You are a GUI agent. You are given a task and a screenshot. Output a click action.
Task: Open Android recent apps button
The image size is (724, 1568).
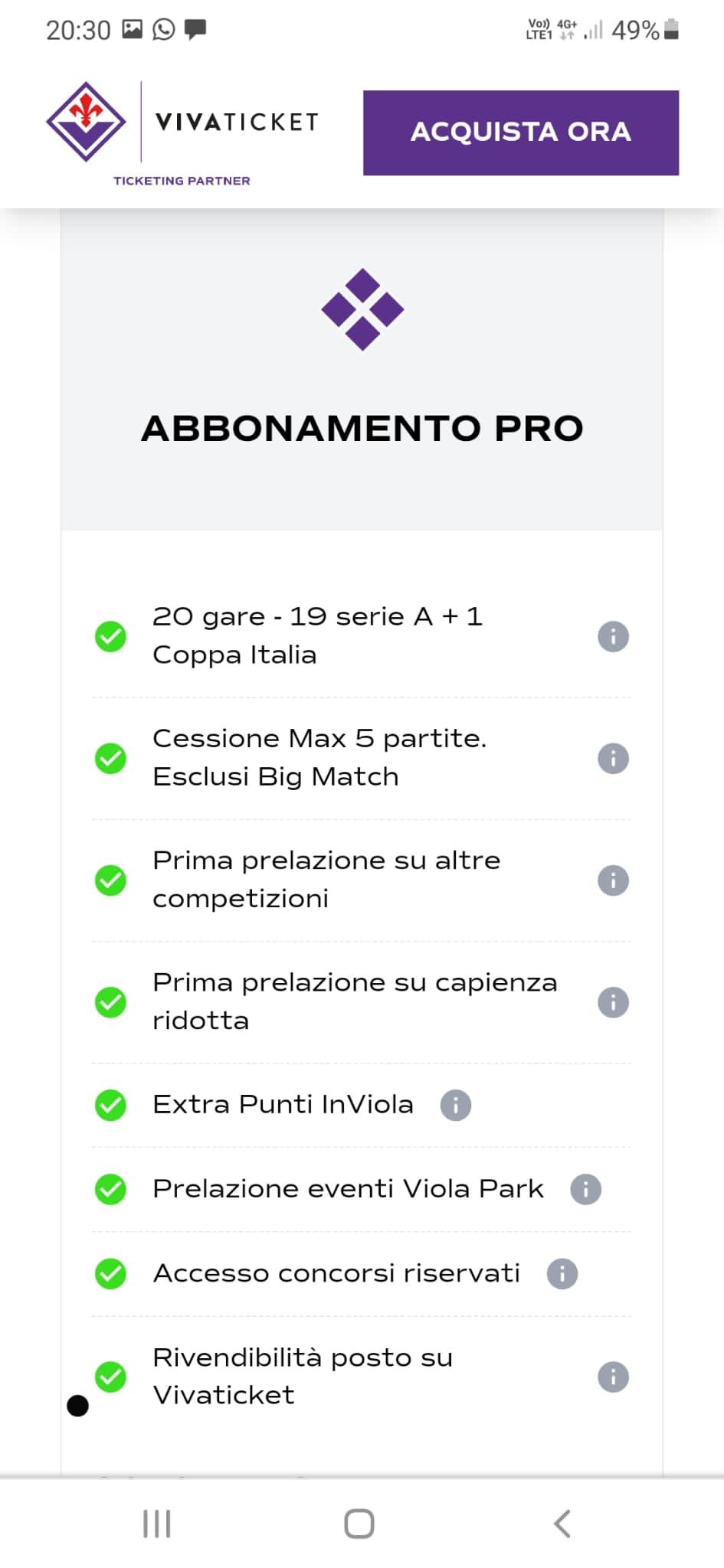tap(157, 1524)
